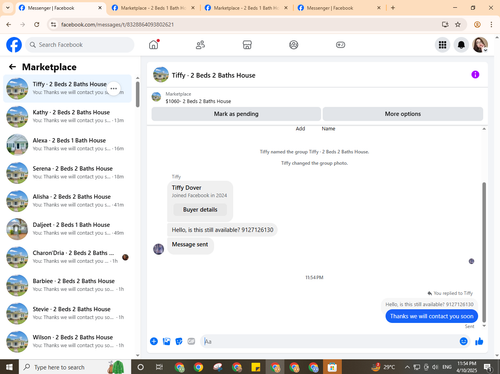Go to the Home feed icon
Image resolution: width=500 pixels, height=374 pixels.
[154, 45]
